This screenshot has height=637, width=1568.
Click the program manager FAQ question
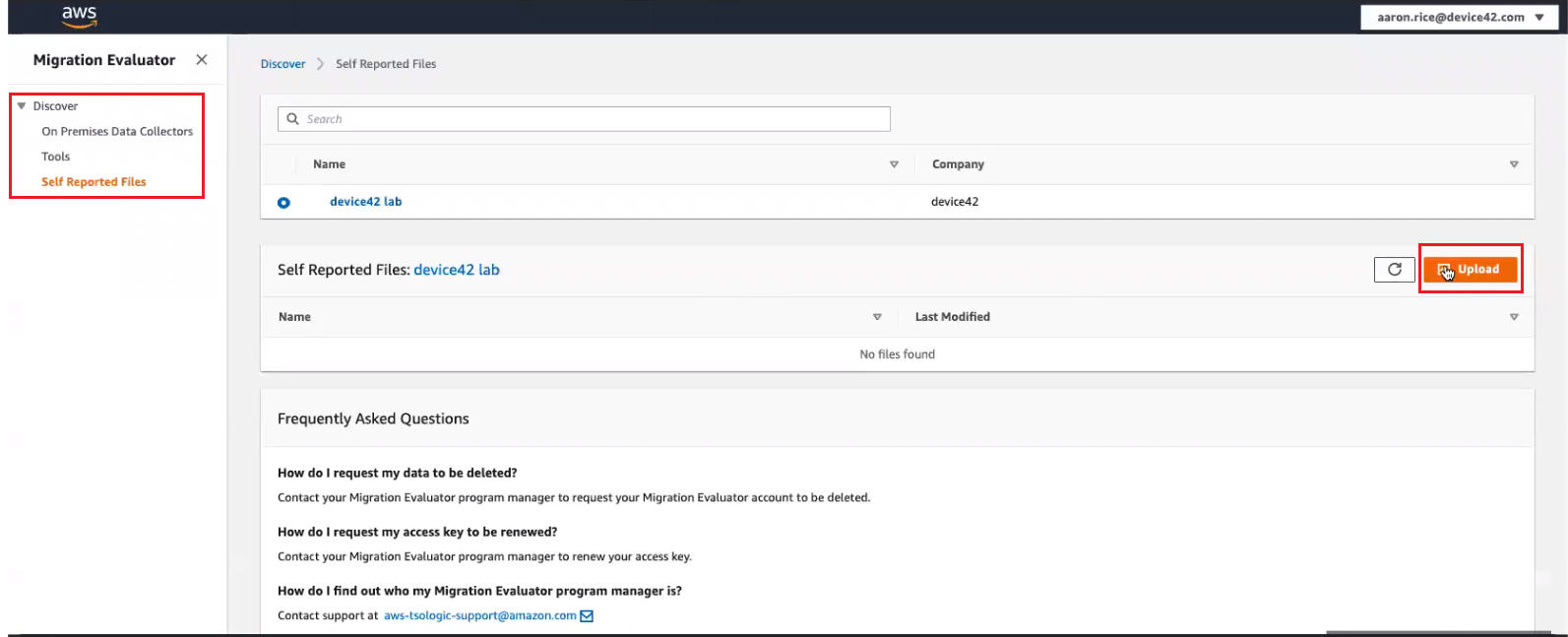[x=479, y=592]
